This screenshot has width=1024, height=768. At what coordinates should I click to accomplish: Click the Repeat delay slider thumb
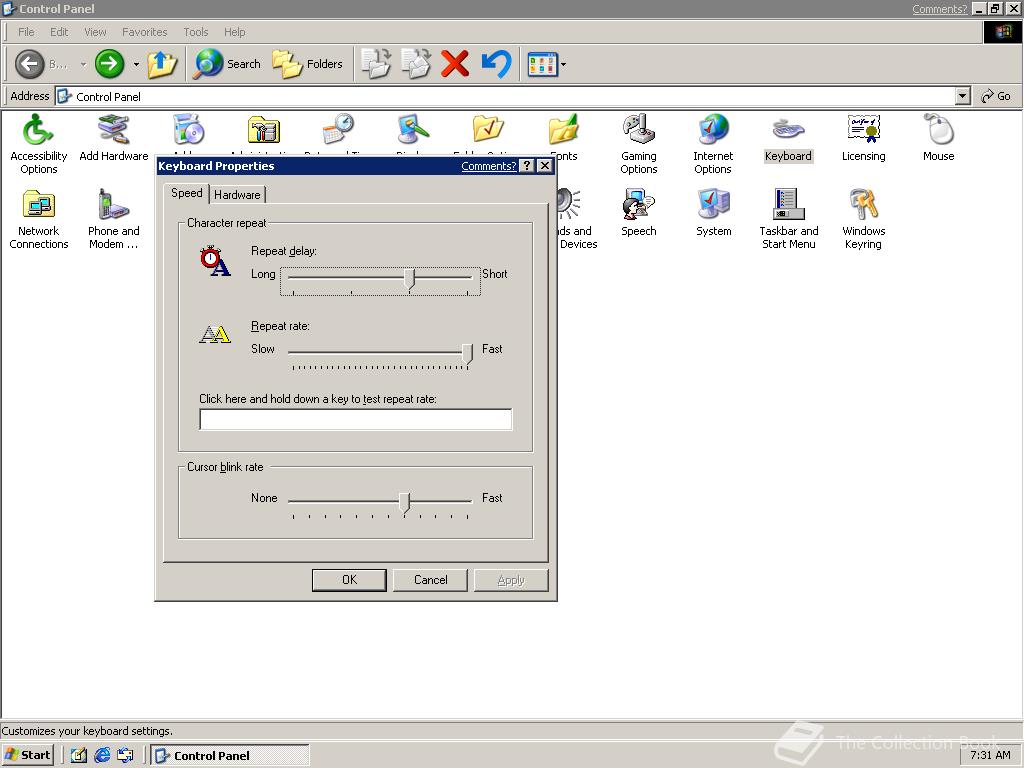409,279
